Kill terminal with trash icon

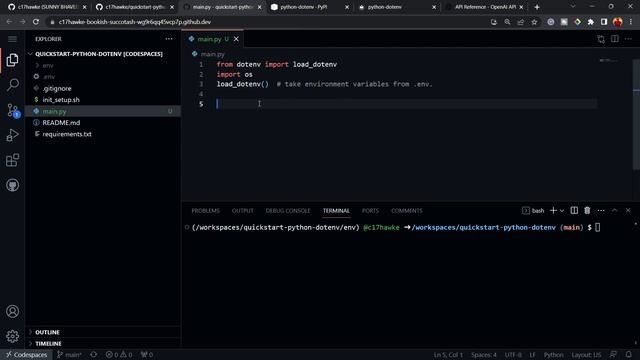pyautogui.click(x=587, y=210)
